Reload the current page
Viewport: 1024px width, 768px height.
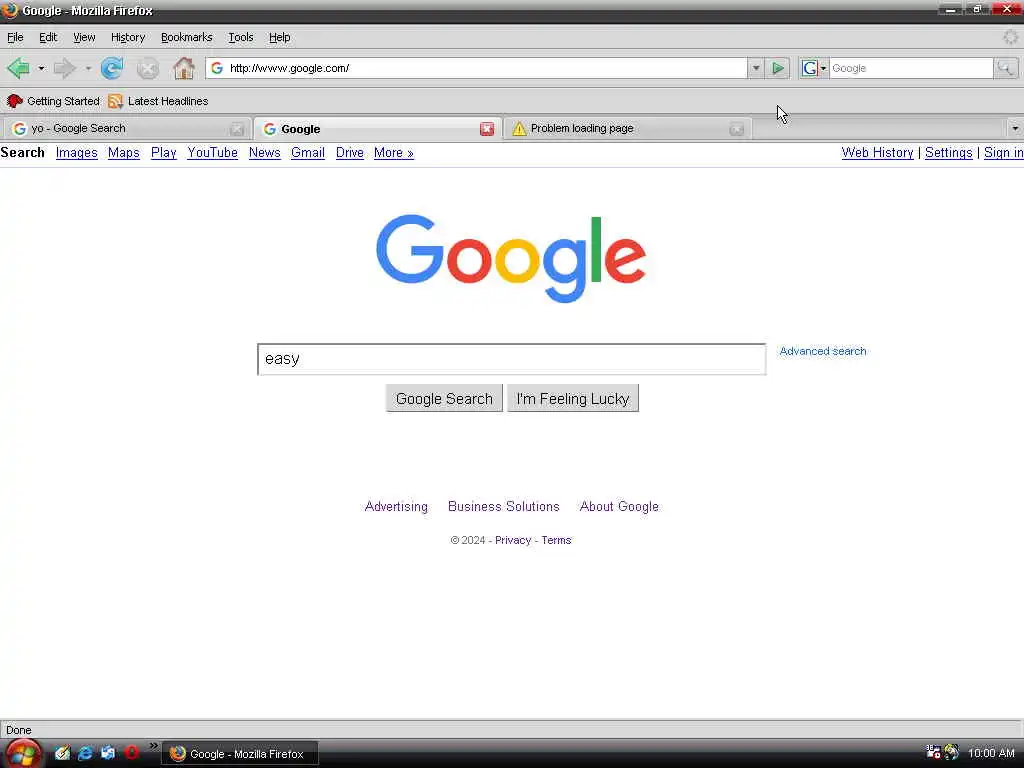[x=112, y=68]
